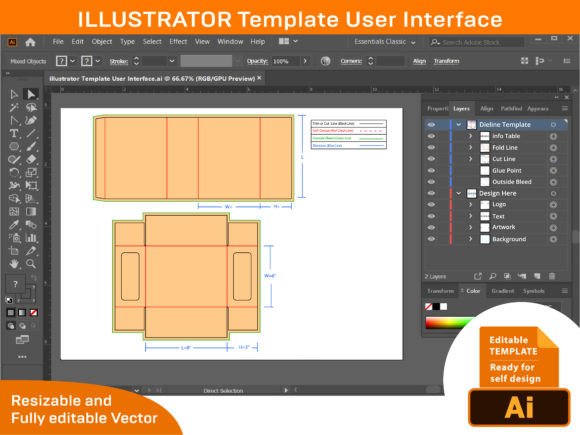Open the Recolor Artwork globe icon
The width and height of the screenshot is (580, 435).
tap(326, 61)
